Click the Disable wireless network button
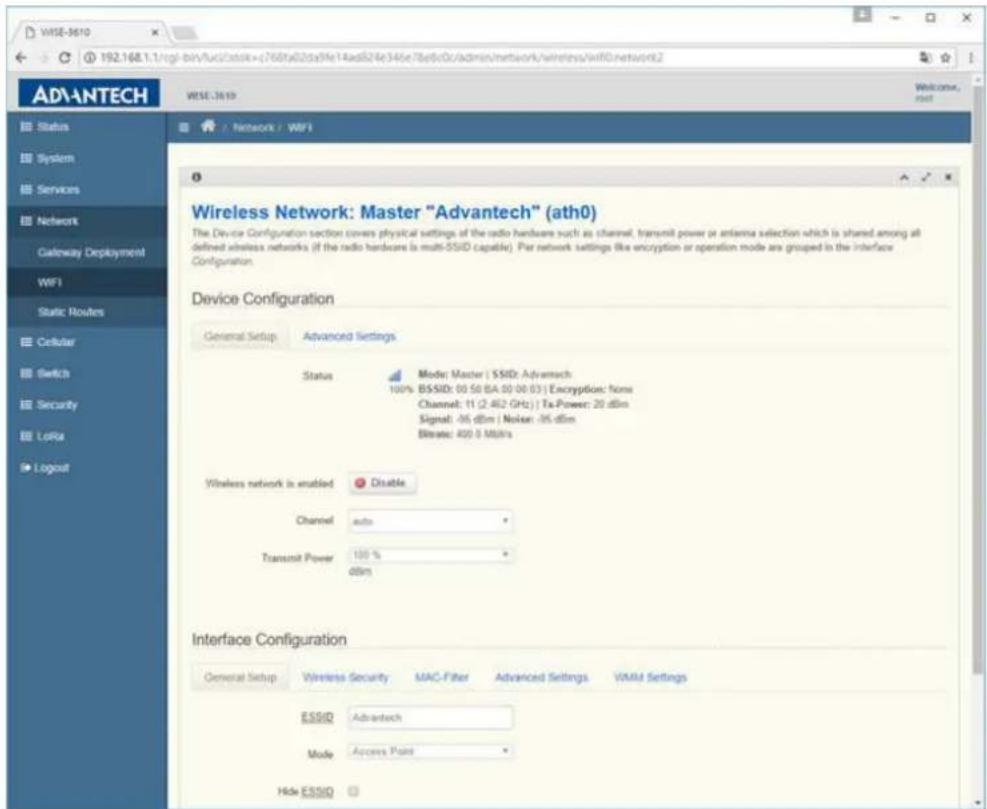The width and height of the screenshot is (987, 809). pyautogui.click(x=382, y=483)
